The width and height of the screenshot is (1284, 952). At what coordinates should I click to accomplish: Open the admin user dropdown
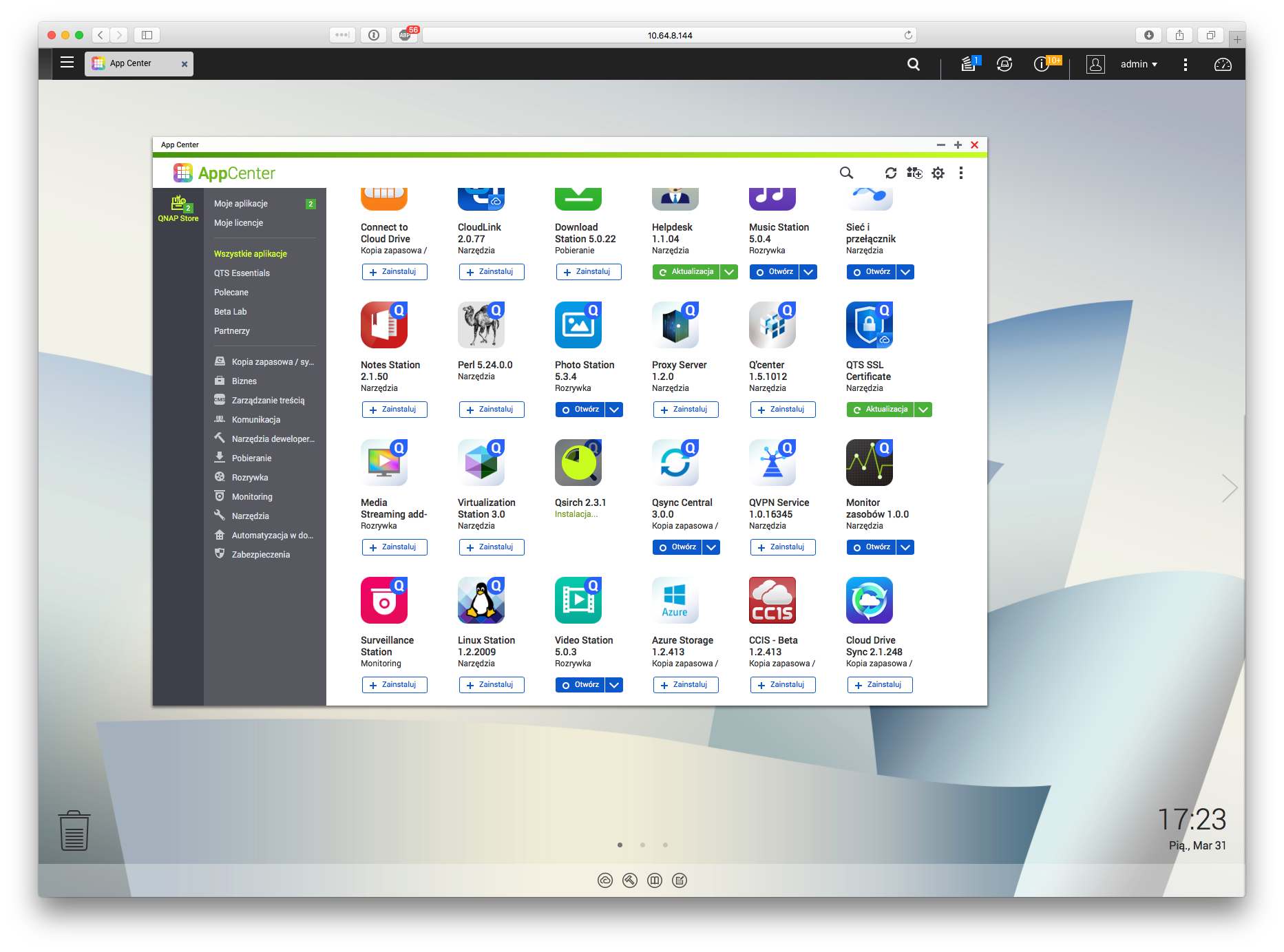[x=1139, y=64]
